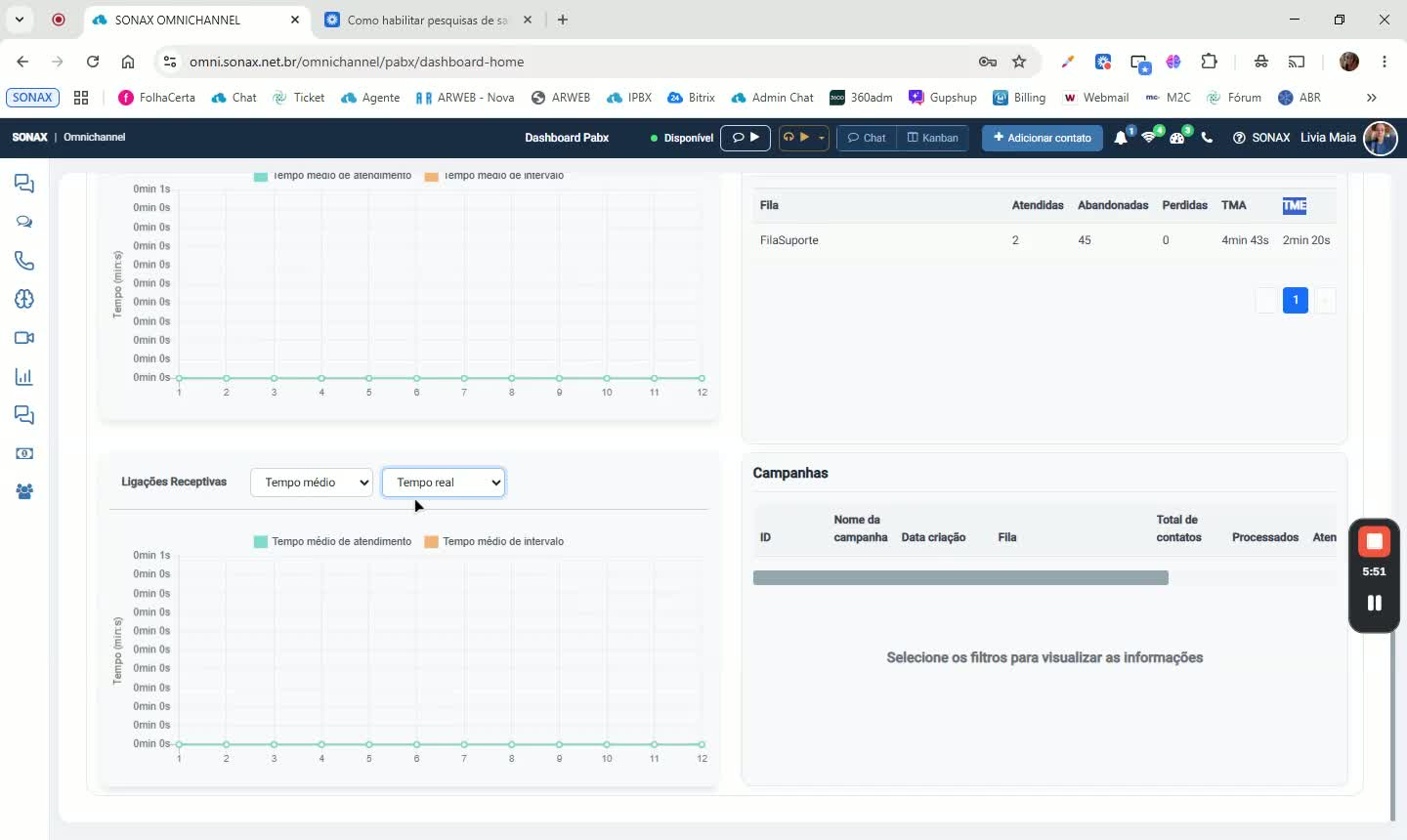Open Webmail bookmark
The image size is (1407, 840).
tap(1096, 98)
